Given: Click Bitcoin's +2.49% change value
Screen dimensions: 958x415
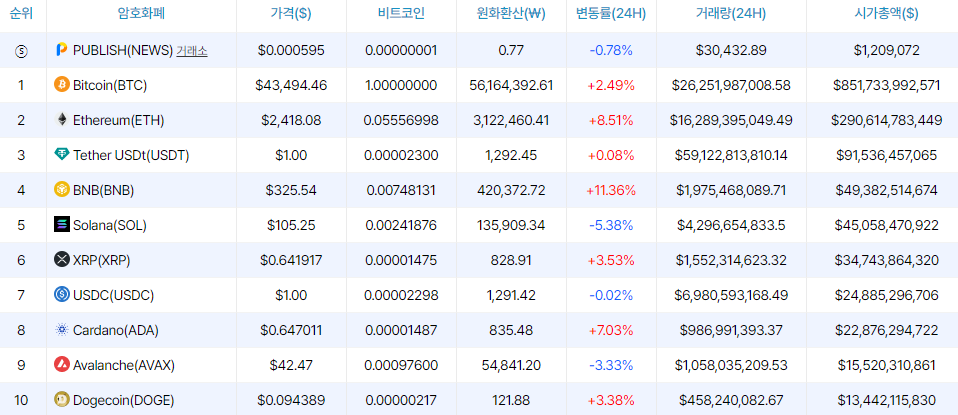Looking at the screenshot, I should pyautogui.click(x=611, y=85).
